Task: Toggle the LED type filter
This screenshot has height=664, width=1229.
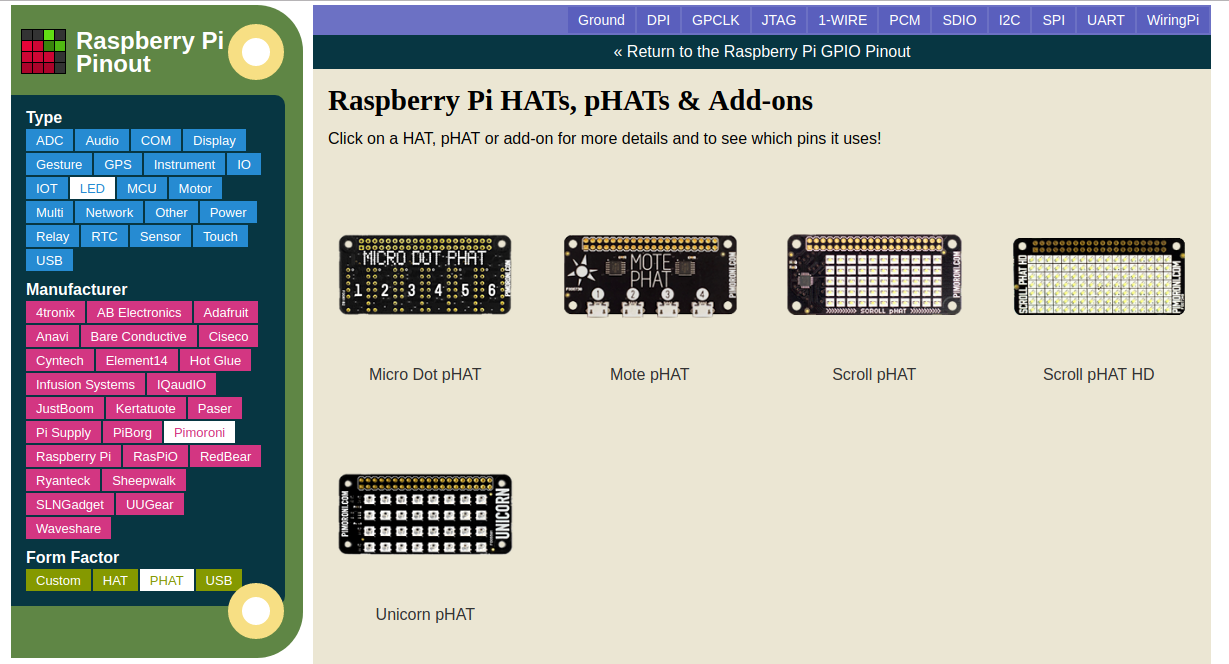Action: click(x=92, y=188)
